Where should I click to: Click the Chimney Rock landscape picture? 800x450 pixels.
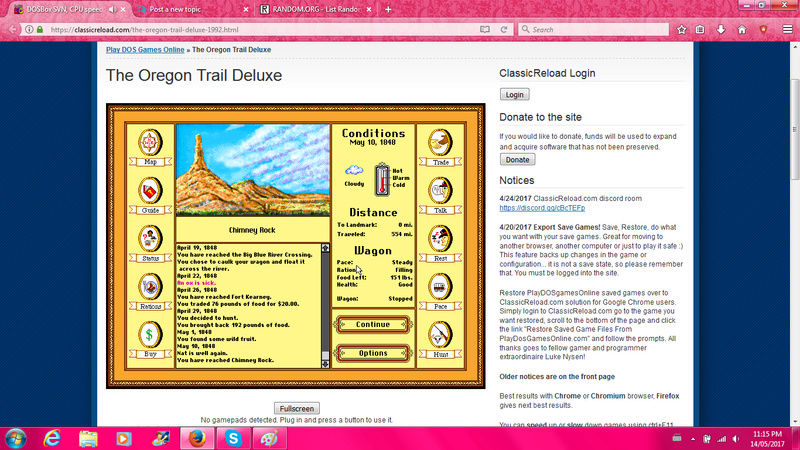(253, 170)
